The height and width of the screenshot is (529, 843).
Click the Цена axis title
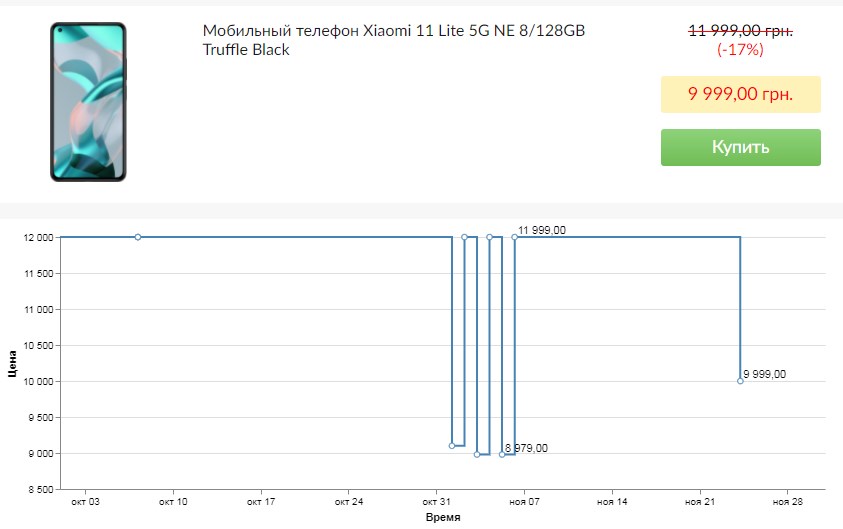click(x=12, y=364)
